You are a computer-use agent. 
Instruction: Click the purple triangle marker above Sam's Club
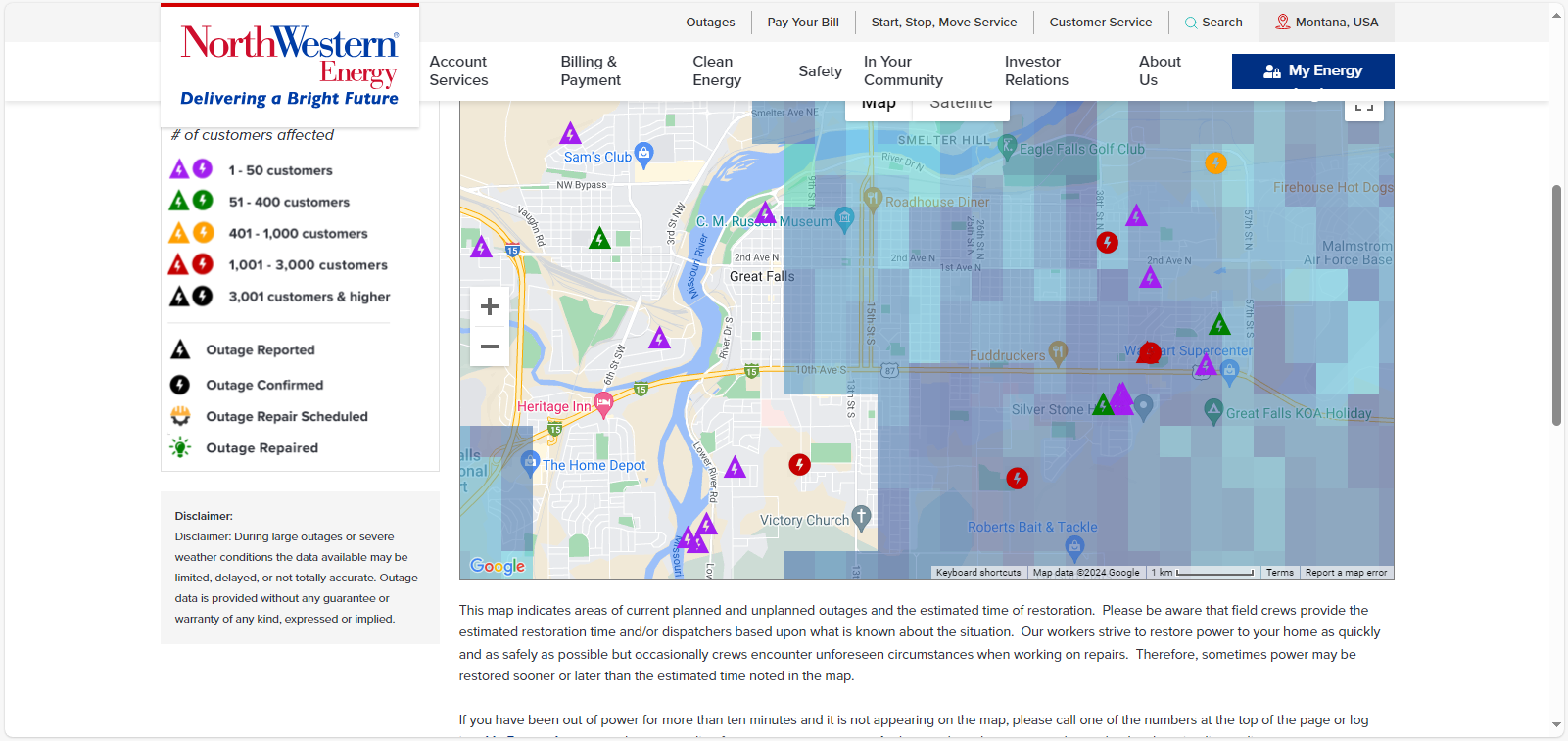click(x=570, y=133)
